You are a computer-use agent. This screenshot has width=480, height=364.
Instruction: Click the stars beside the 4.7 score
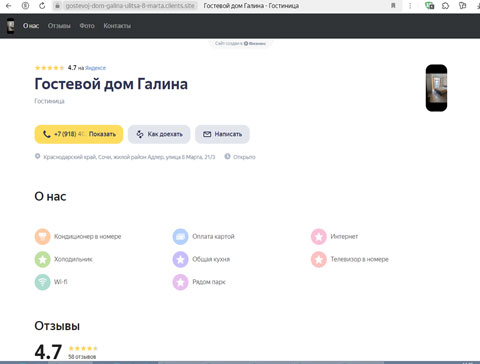[83, 348]
